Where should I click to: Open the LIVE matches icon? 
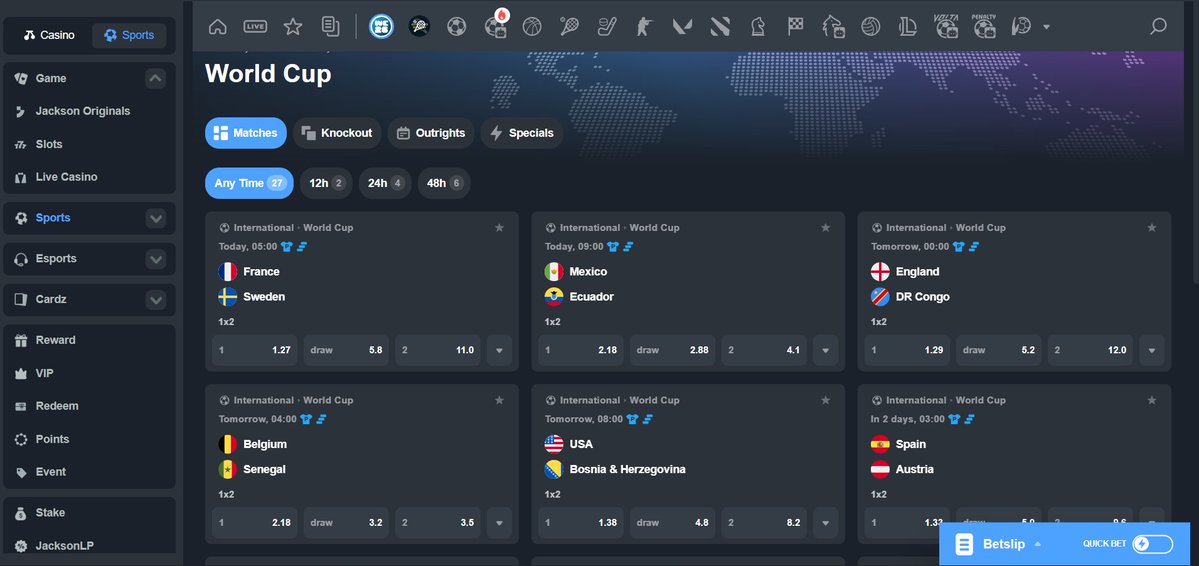point(255,27)
